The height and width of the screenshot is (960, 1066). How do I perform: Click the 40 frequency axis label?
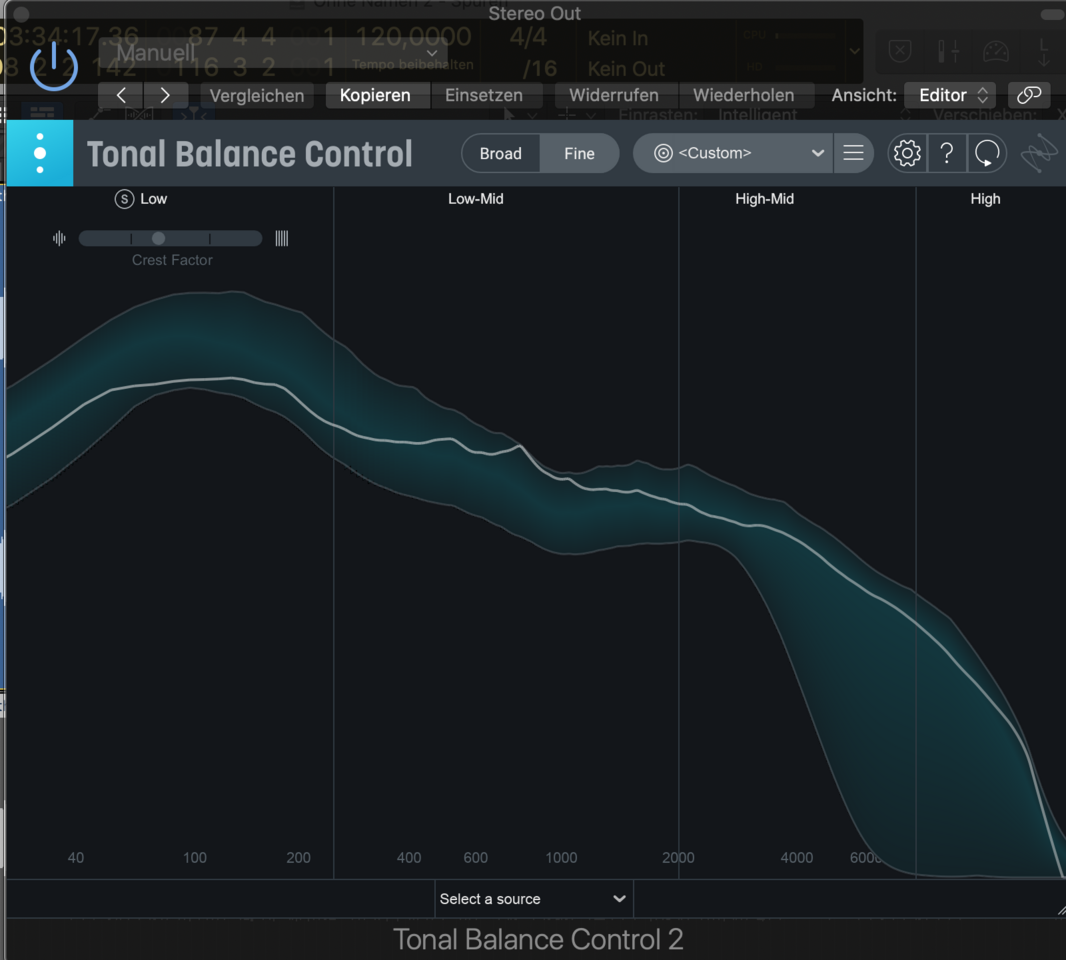click(x=76, y=858)
